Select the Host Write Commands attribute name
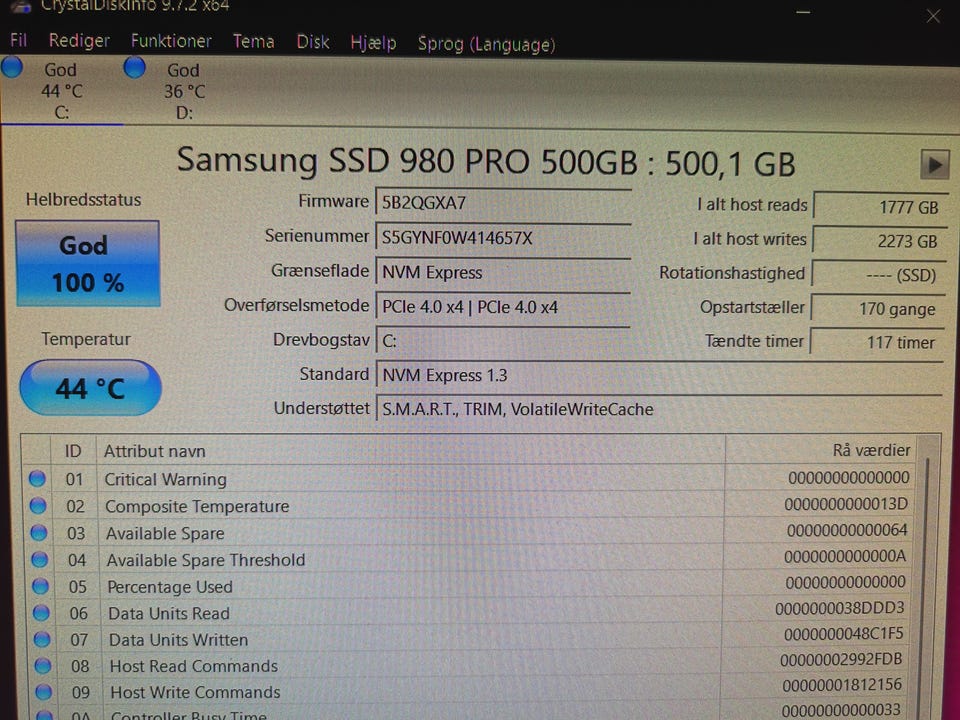 195,692
